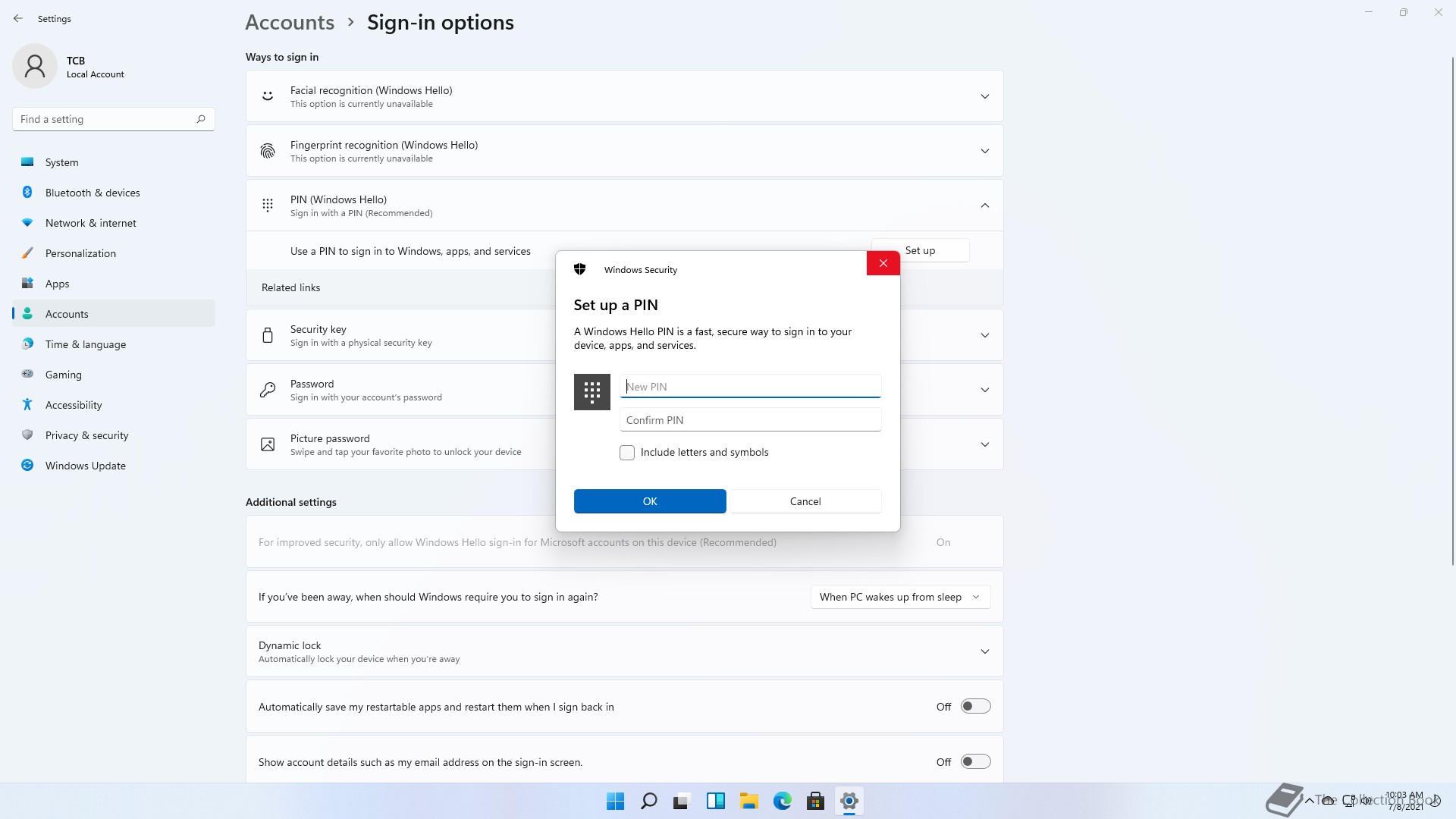
Task: Click OK in Set up a PIN dialog
Action: click(650, 501)
